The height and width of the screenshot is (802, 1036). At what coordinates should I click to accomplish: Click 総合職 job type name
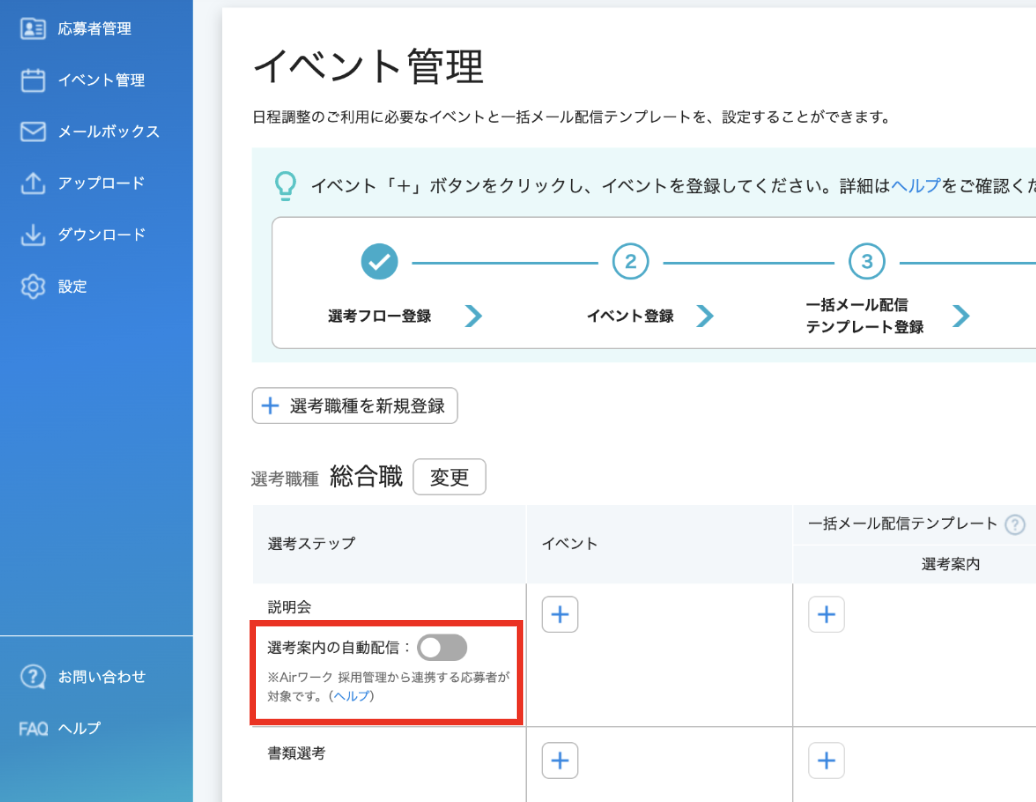pyautogui.click(x=366, y=476)
